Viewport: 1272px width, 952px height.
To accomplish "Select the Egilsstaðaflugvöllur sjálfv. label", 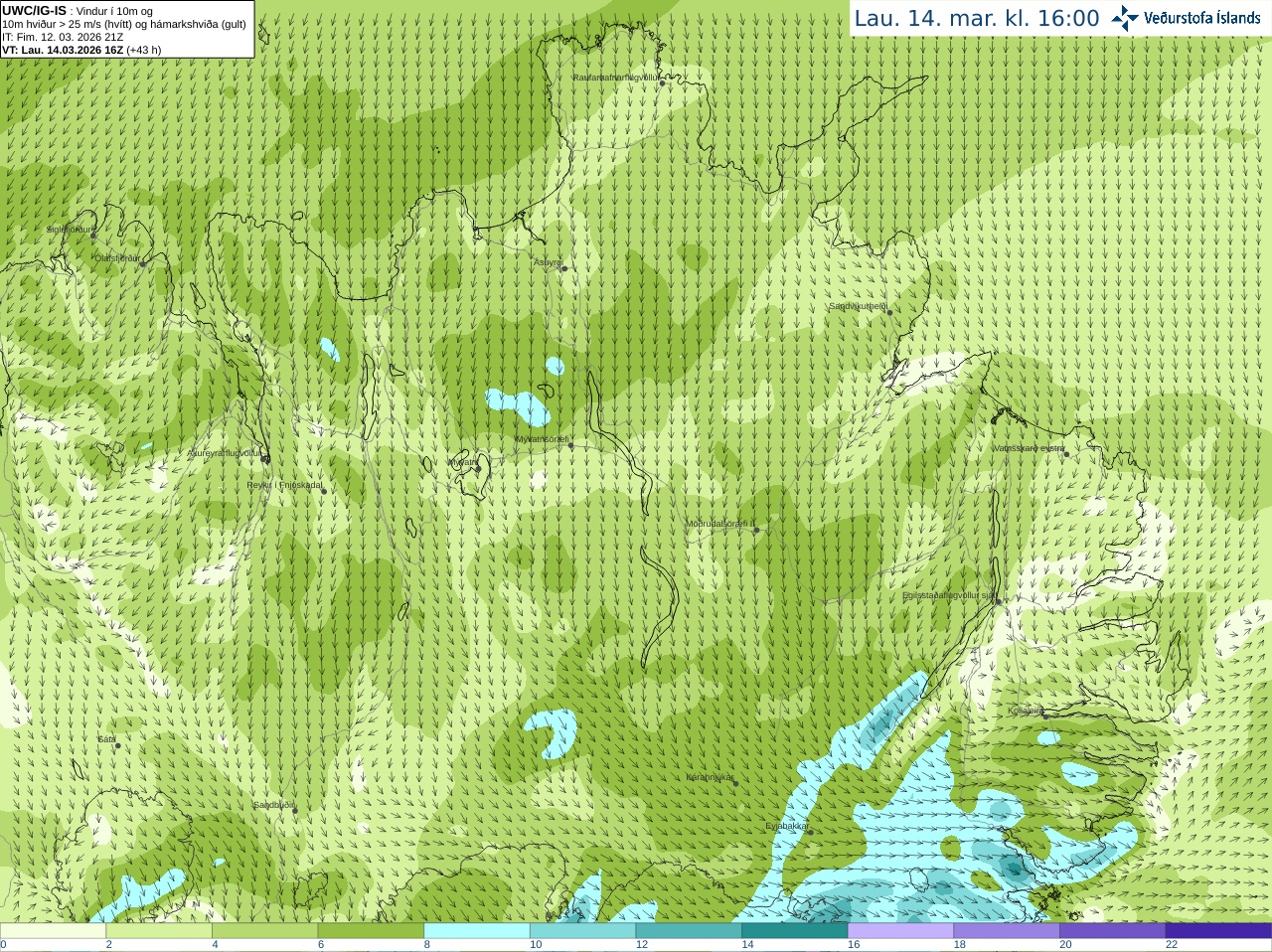I will 949,595.
